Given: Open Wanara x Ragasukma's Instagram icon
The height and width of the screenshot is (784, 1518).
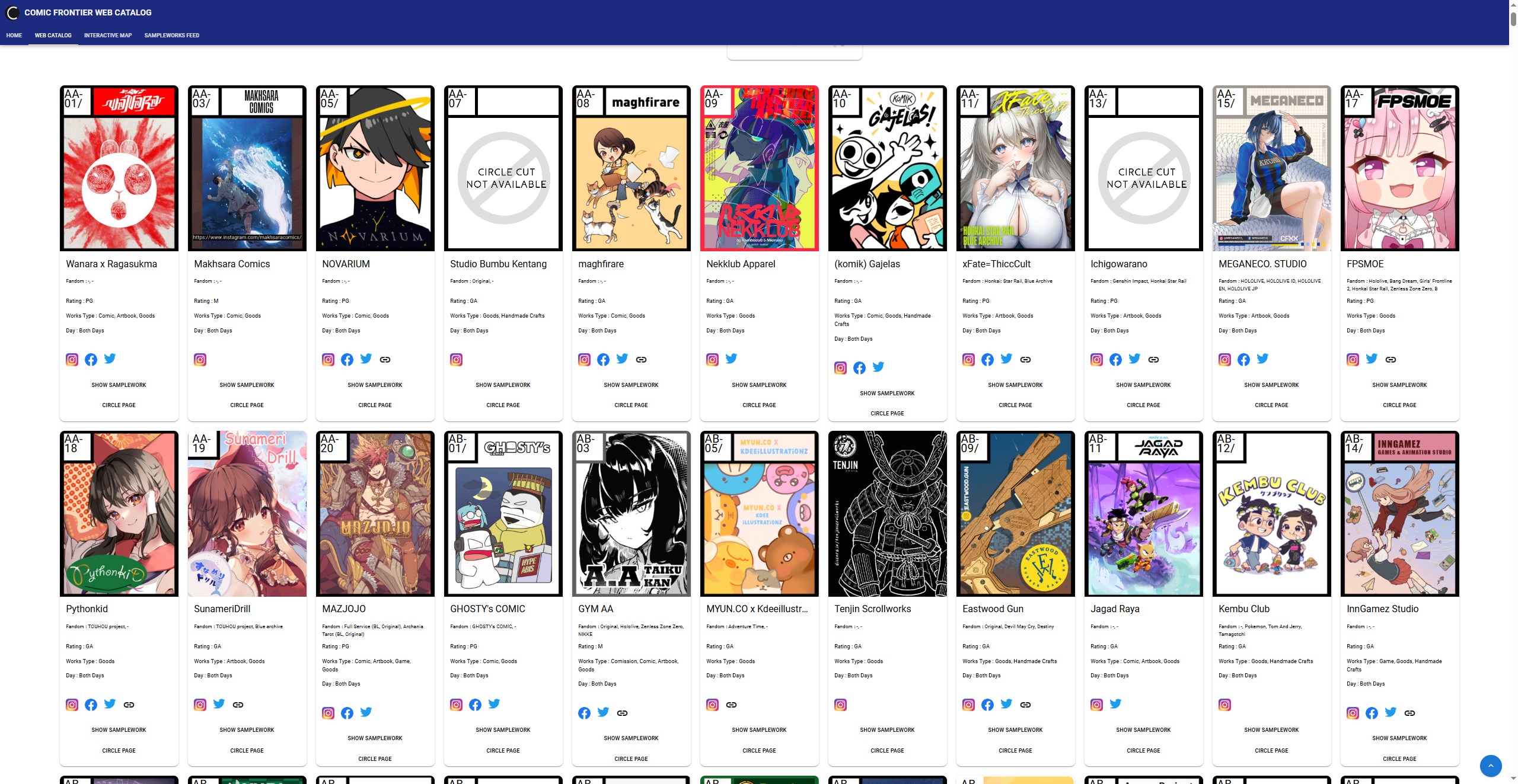Looking at the screenshot, I should click(72, 360).
